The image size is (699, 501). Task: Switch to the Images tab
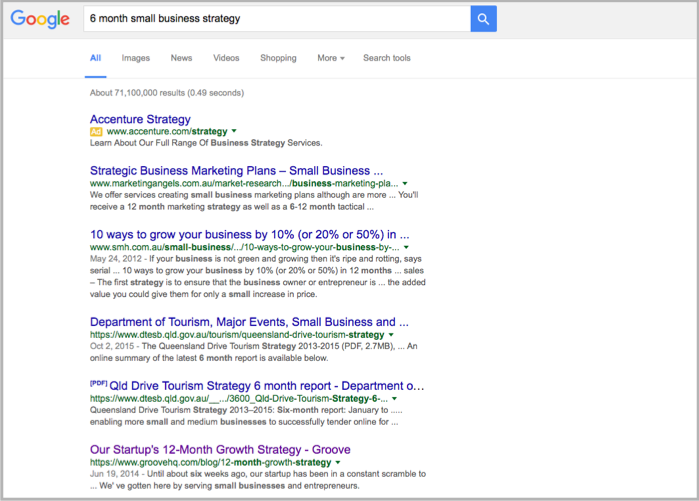pyautogui.click(x=136, y=58)
